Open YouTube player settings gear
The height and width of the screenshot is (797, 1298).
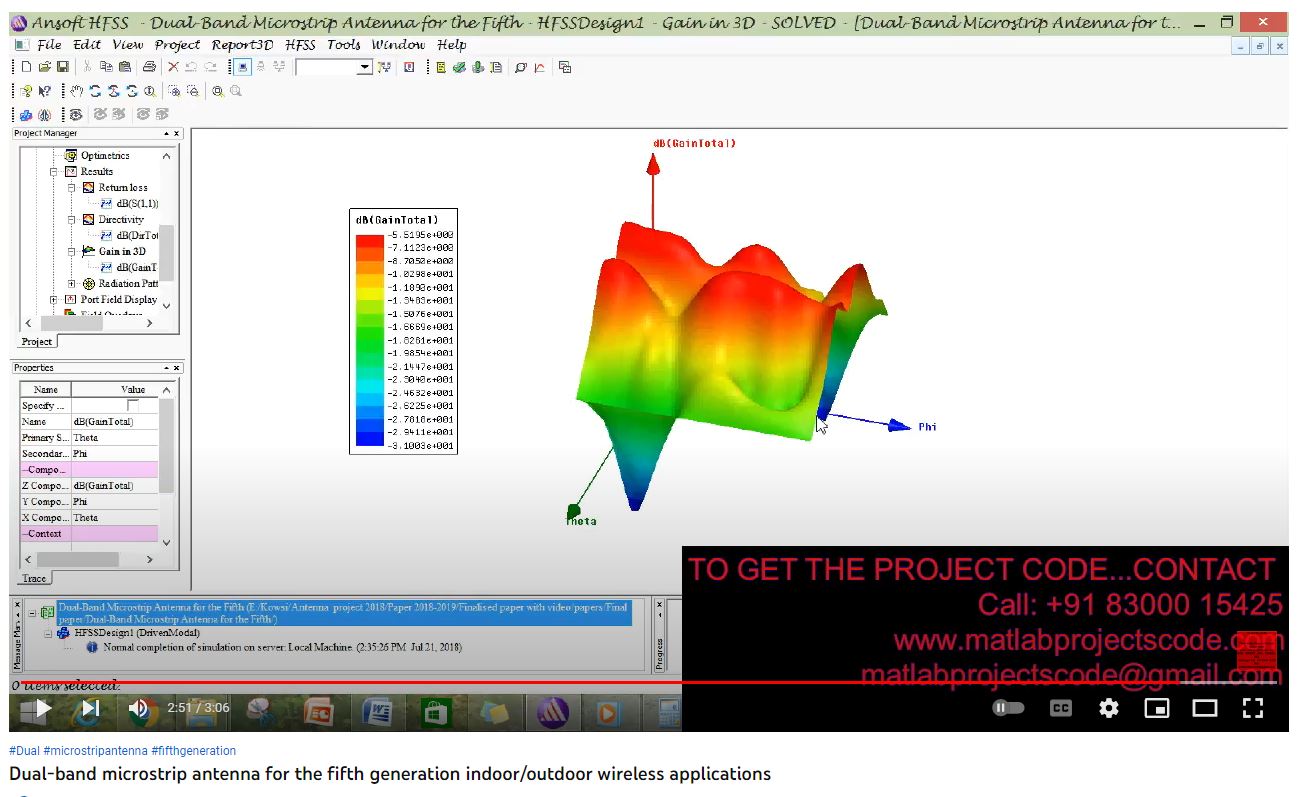click(x=1109, y=708)
